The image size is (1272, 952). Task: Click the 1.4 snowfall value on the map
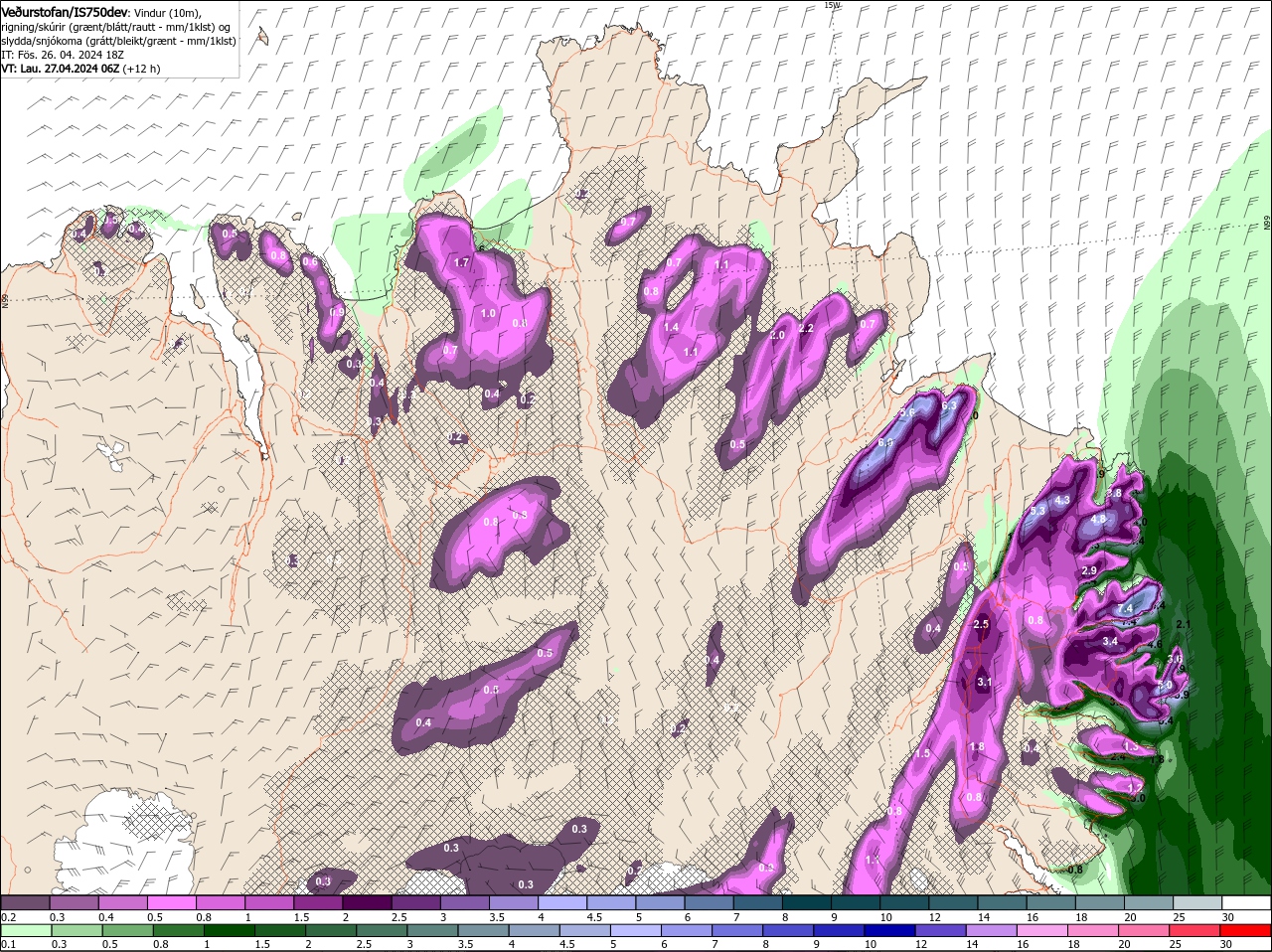(x=671, y=326)
